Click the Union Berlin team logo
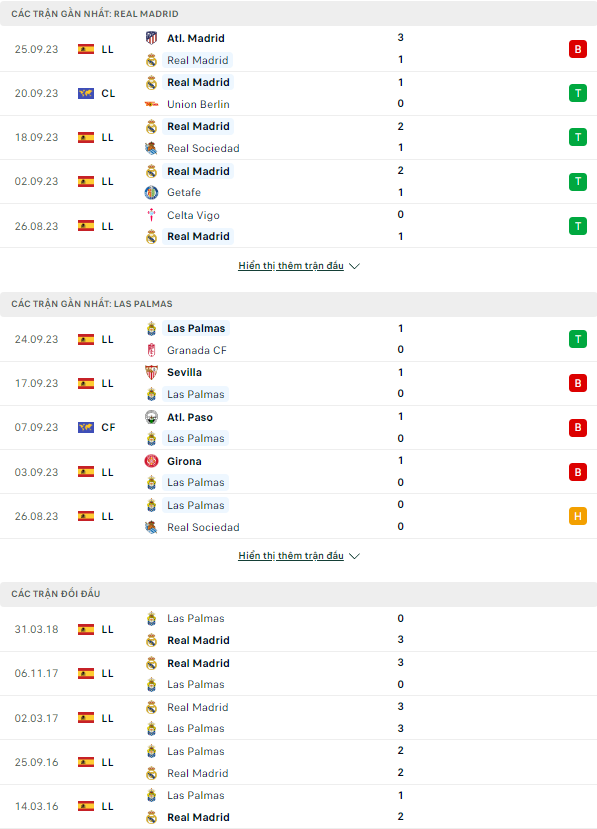597x829 pixels. (x=151, y=104)
